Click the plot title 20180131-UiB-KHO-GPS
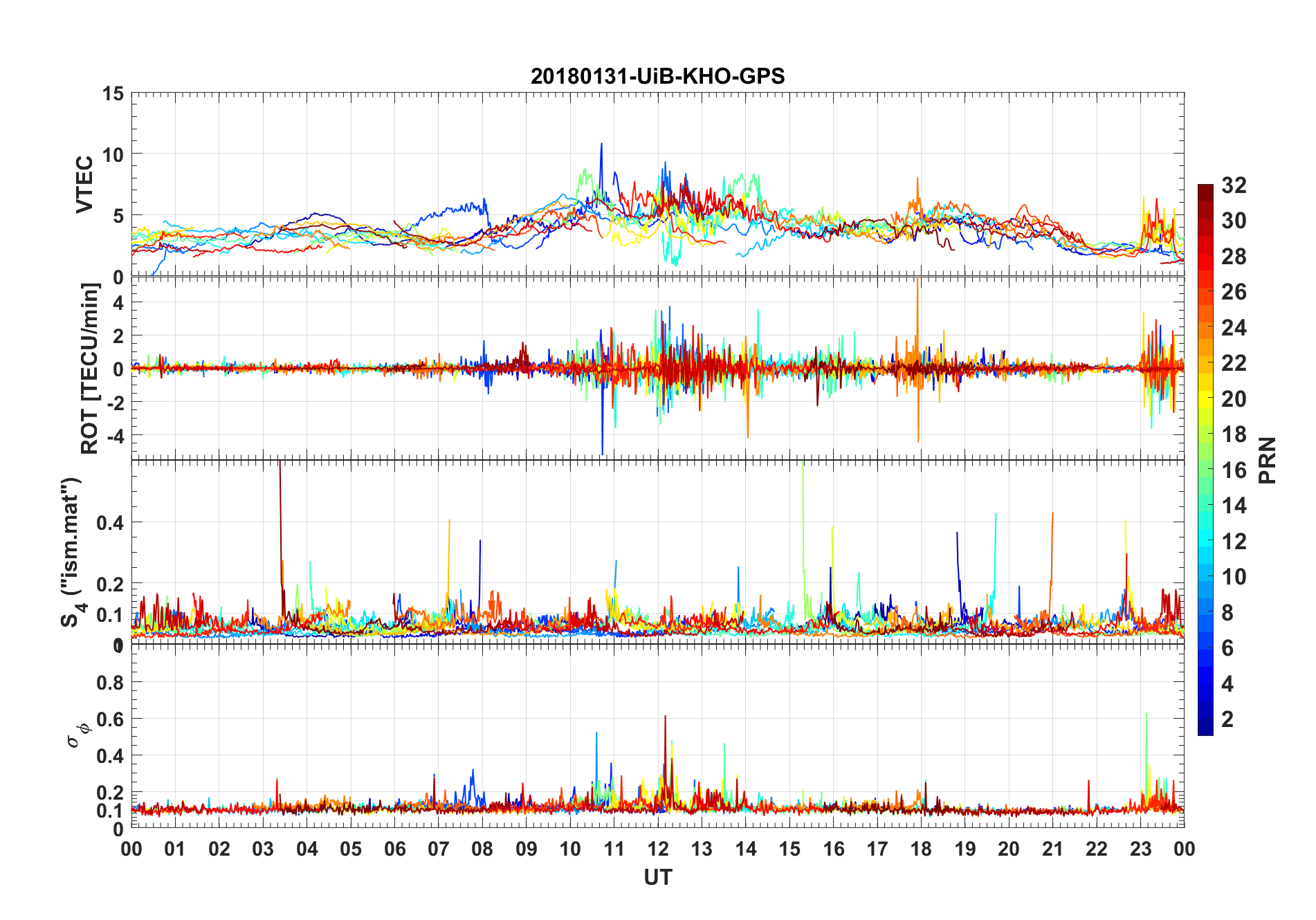1316x920 pixels. click(x=657, y=76)
